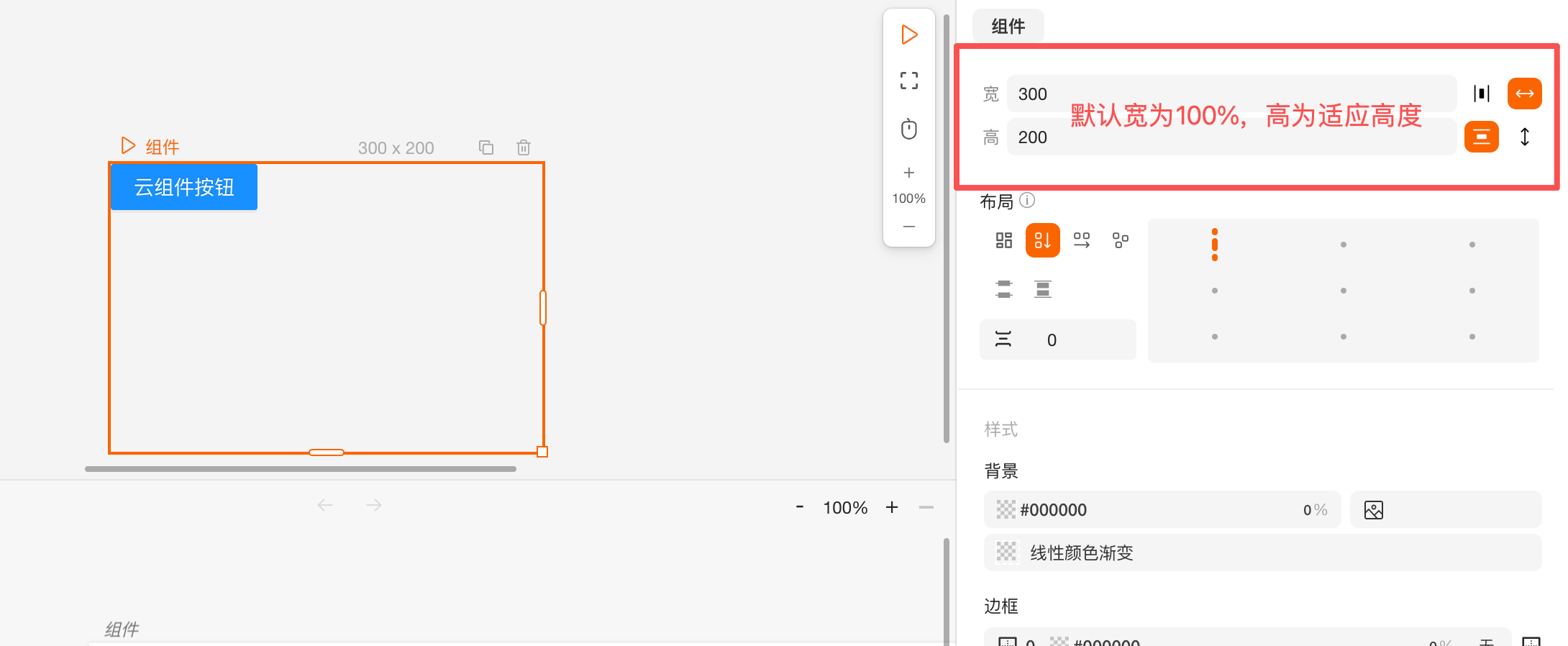Click the info icon beside 布局
The width and height of the screenshot is (1568, 646).
[x=1027, y=201]
